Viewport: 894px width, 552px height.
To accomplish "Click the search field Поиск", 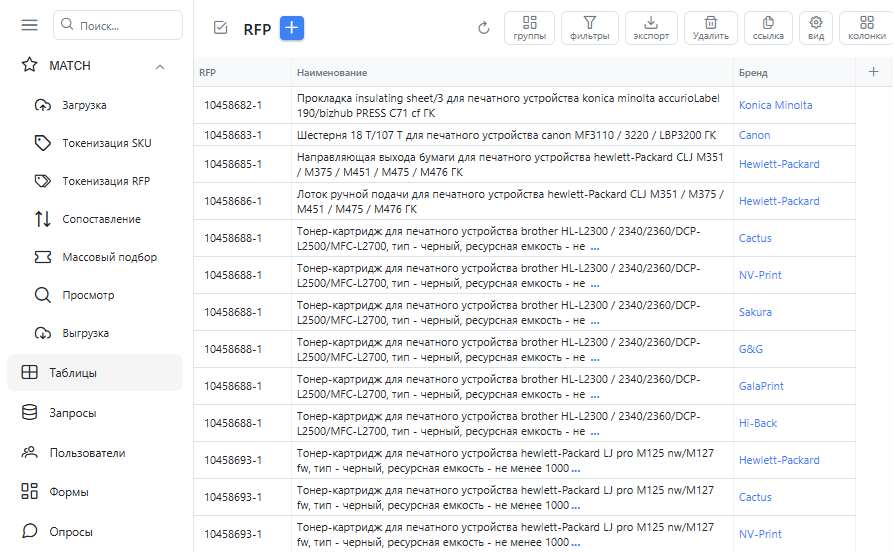I will coord(118,25).
